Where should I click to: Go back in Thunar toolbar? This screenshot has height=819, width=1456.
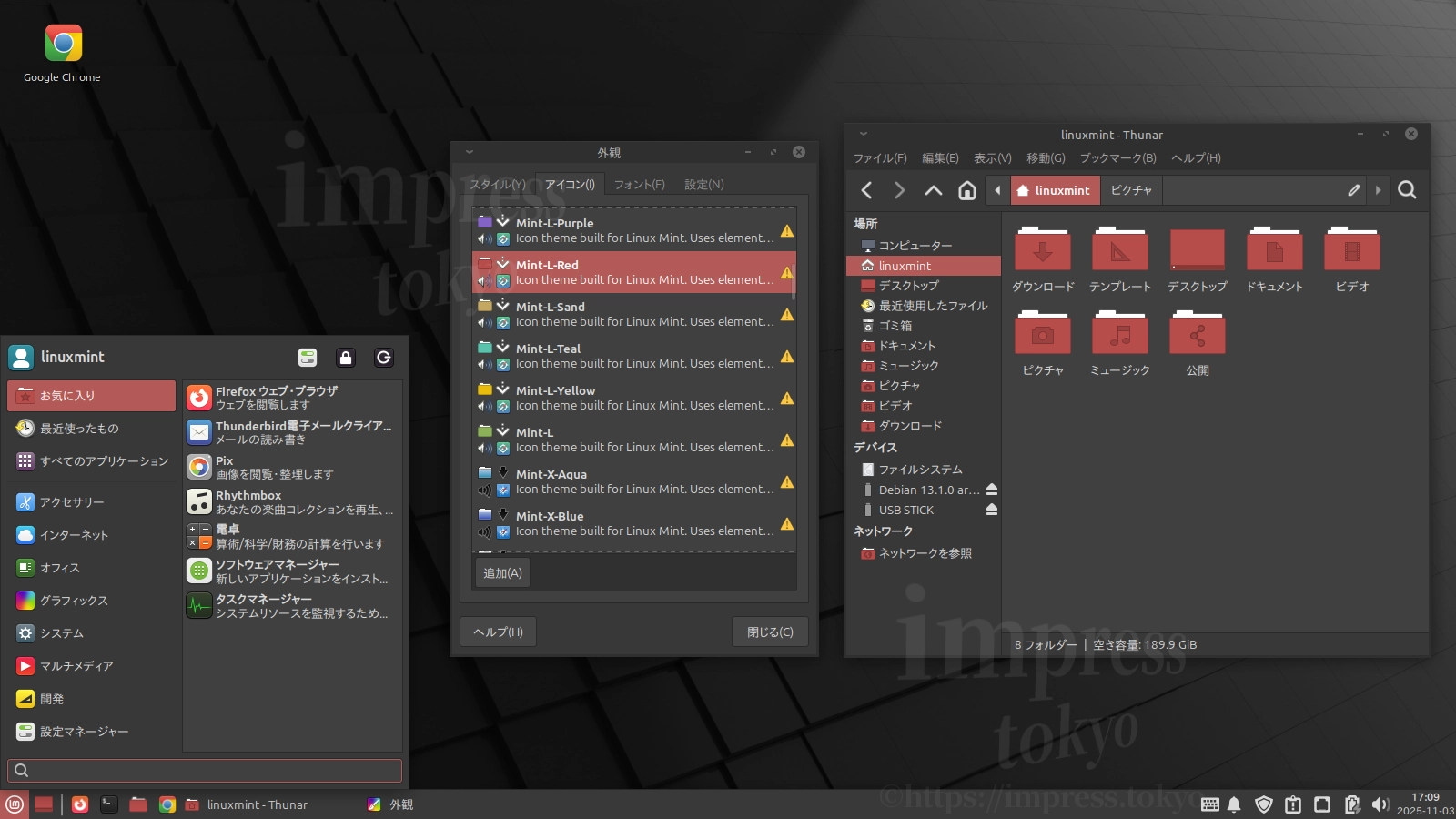[866, 190]
